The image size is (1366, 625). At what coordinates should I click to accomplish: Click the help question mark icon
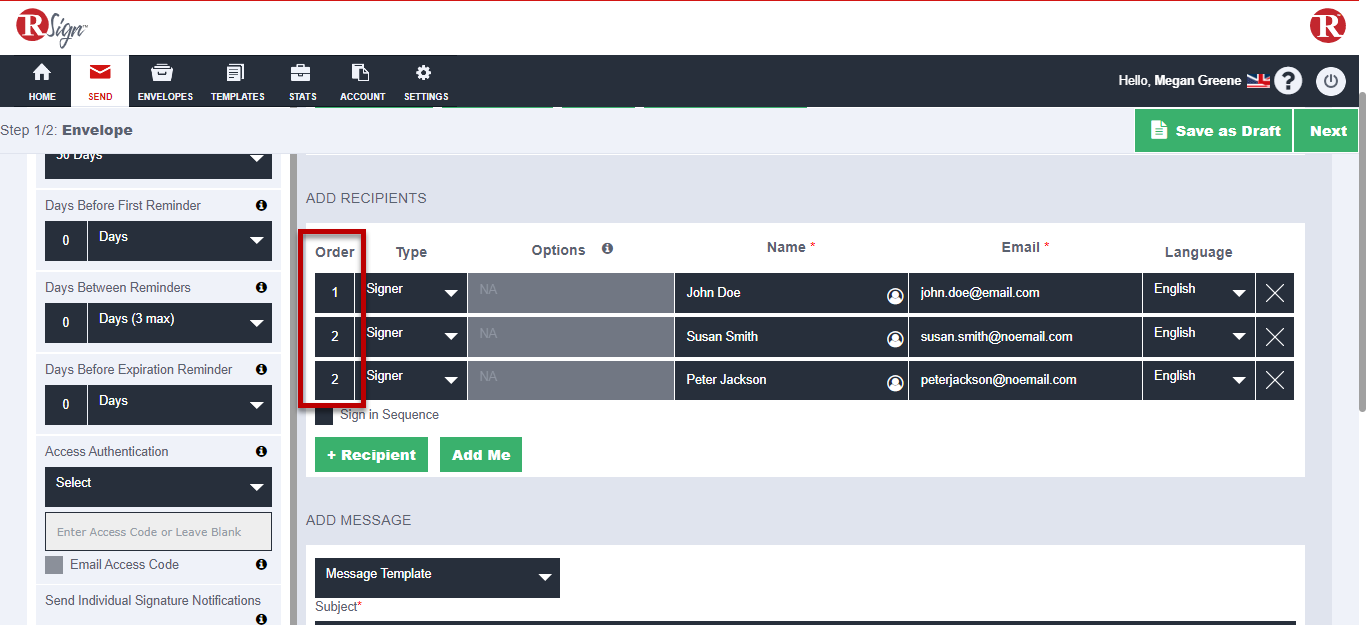click(x=1288, y=81)
